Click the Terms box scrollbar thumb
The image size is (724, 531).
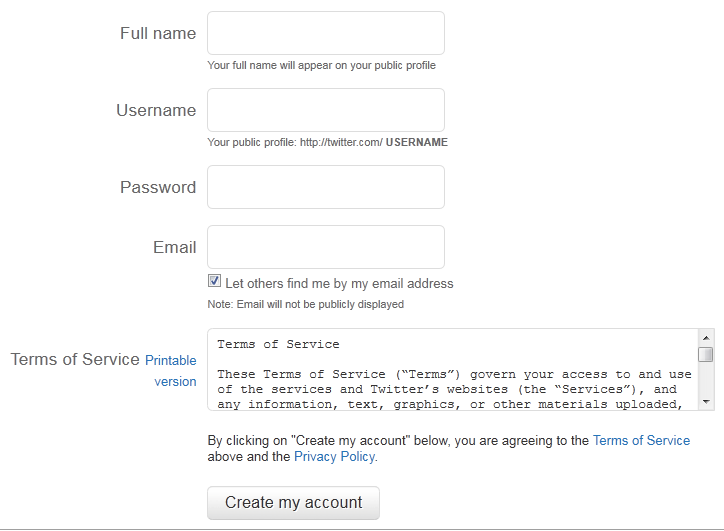click(706, 354)
